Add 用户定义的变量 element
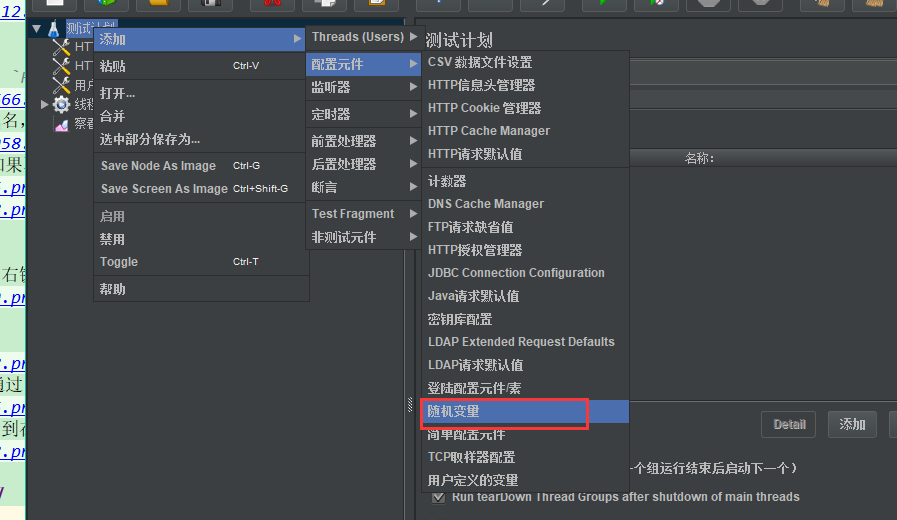 click(525, 480)
